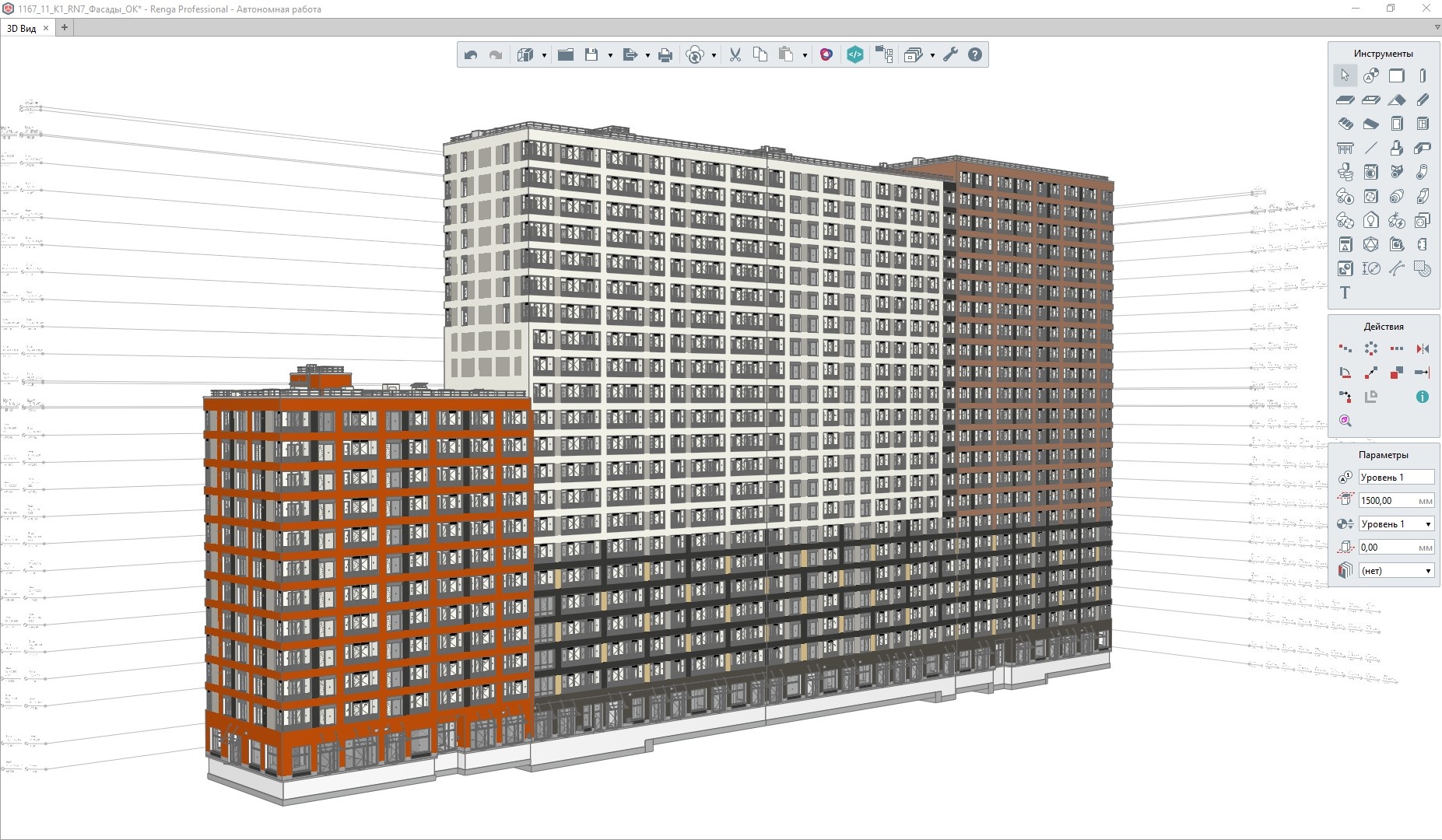Screen dimensions: 1442x840
Task: Open the (нет) material dropdown
Action: (x=1396, y=571)
